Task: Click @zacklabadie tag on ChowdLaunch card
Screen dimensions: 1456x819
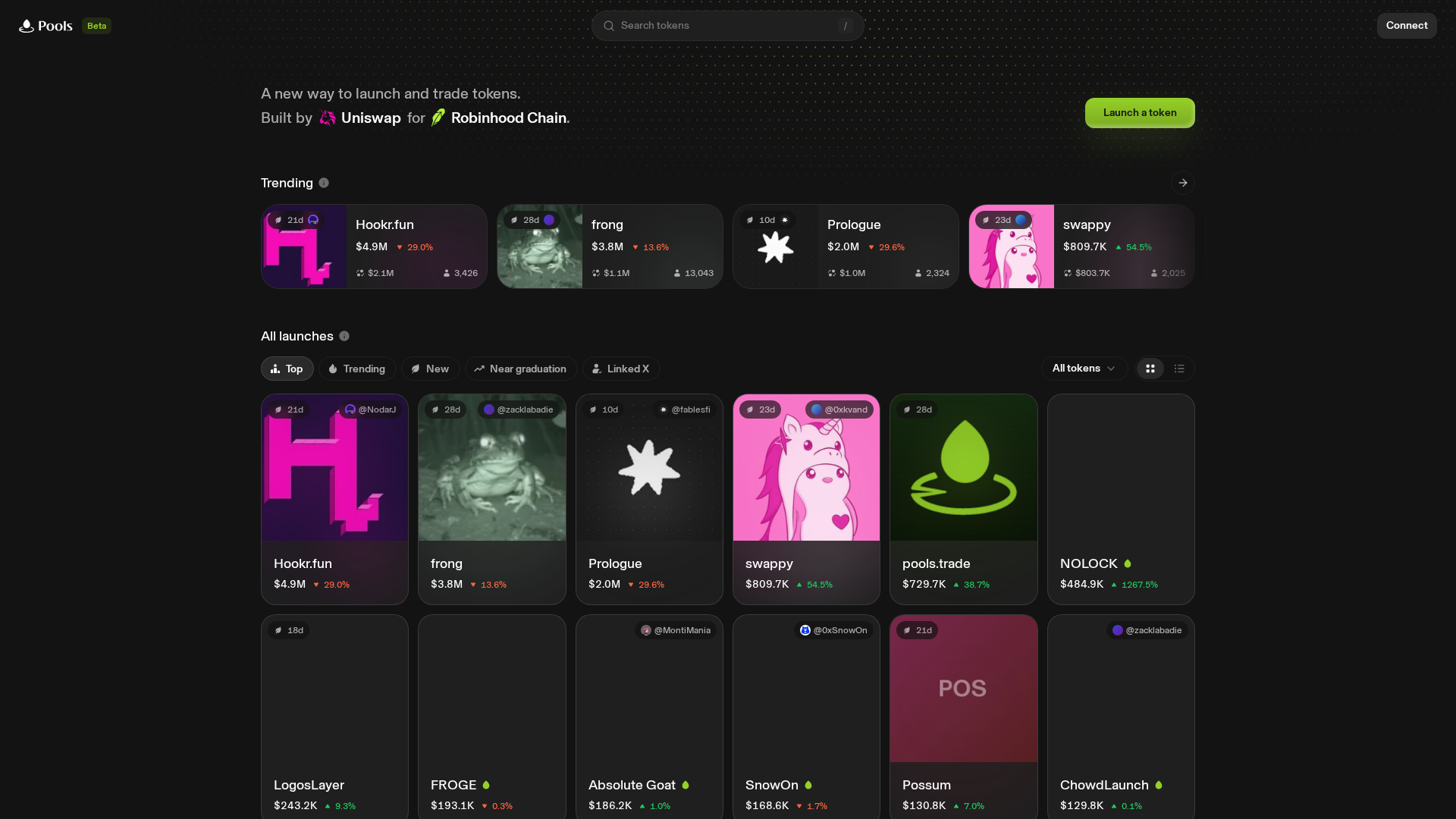Action: pyautogui.click(x=1147, y=630)
